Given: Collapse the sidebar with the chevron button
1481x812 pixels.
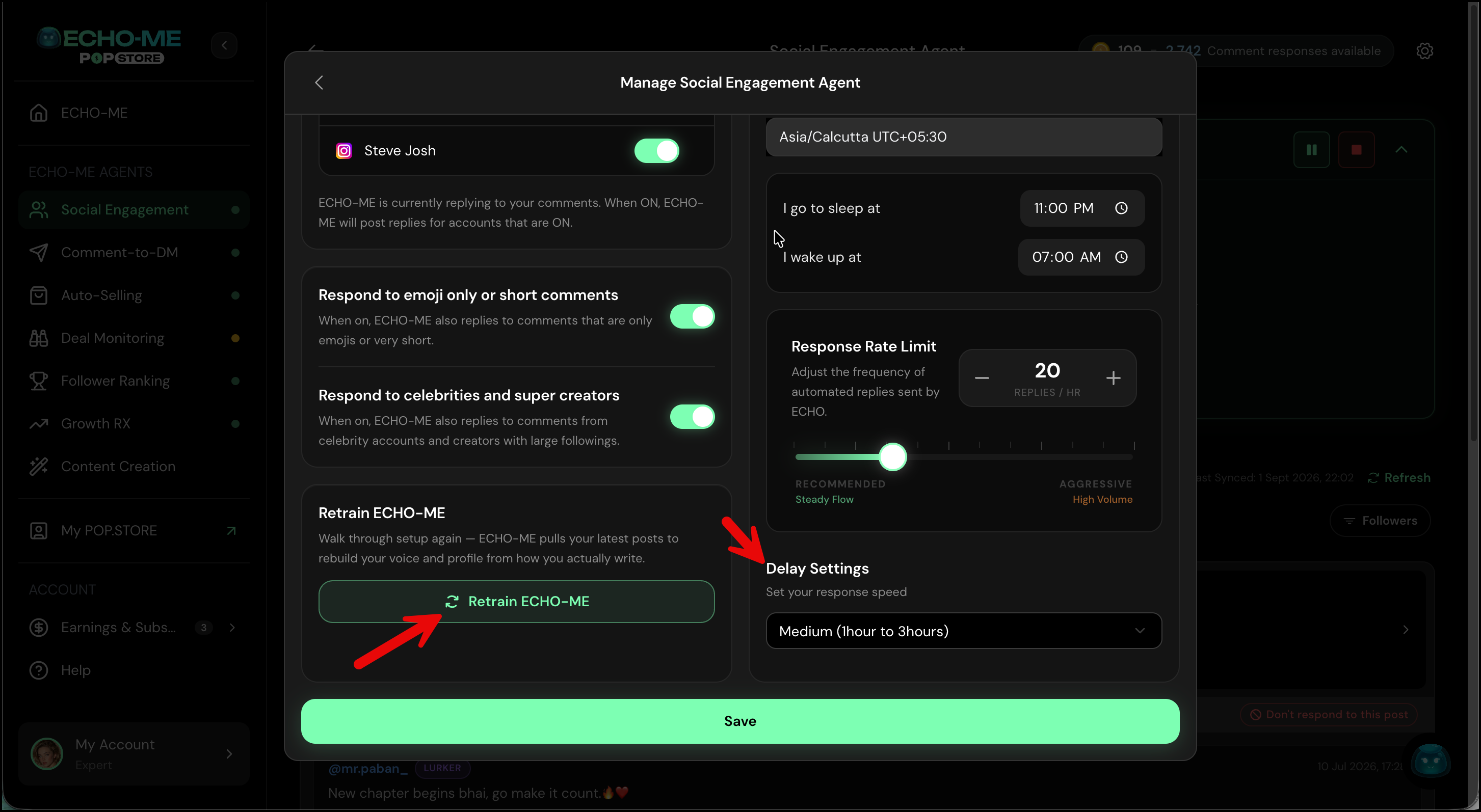Looking at the screenshot, I should coord(224,45).
